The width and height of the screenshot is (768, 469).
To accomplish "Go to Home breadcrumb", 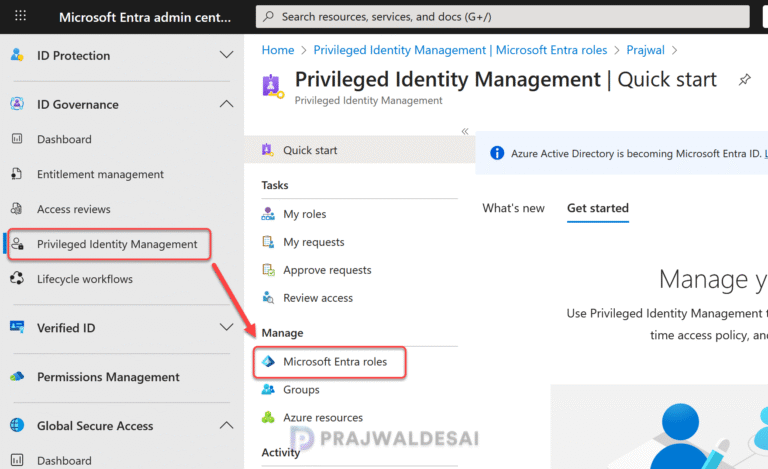I will pos(278,50).
